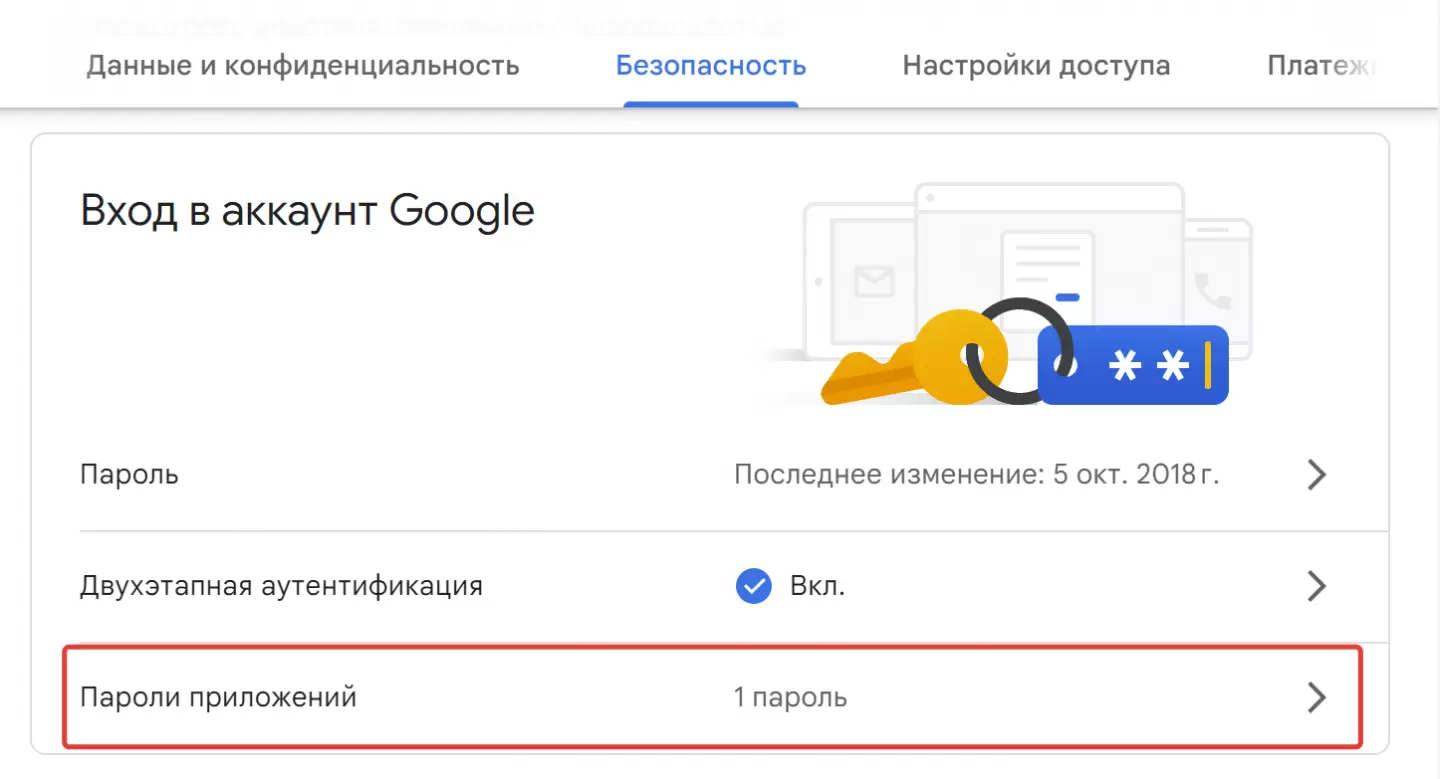
Task: Open Двухэтапная аутентификация via its chevron arrow
Action: [1317, 586]
